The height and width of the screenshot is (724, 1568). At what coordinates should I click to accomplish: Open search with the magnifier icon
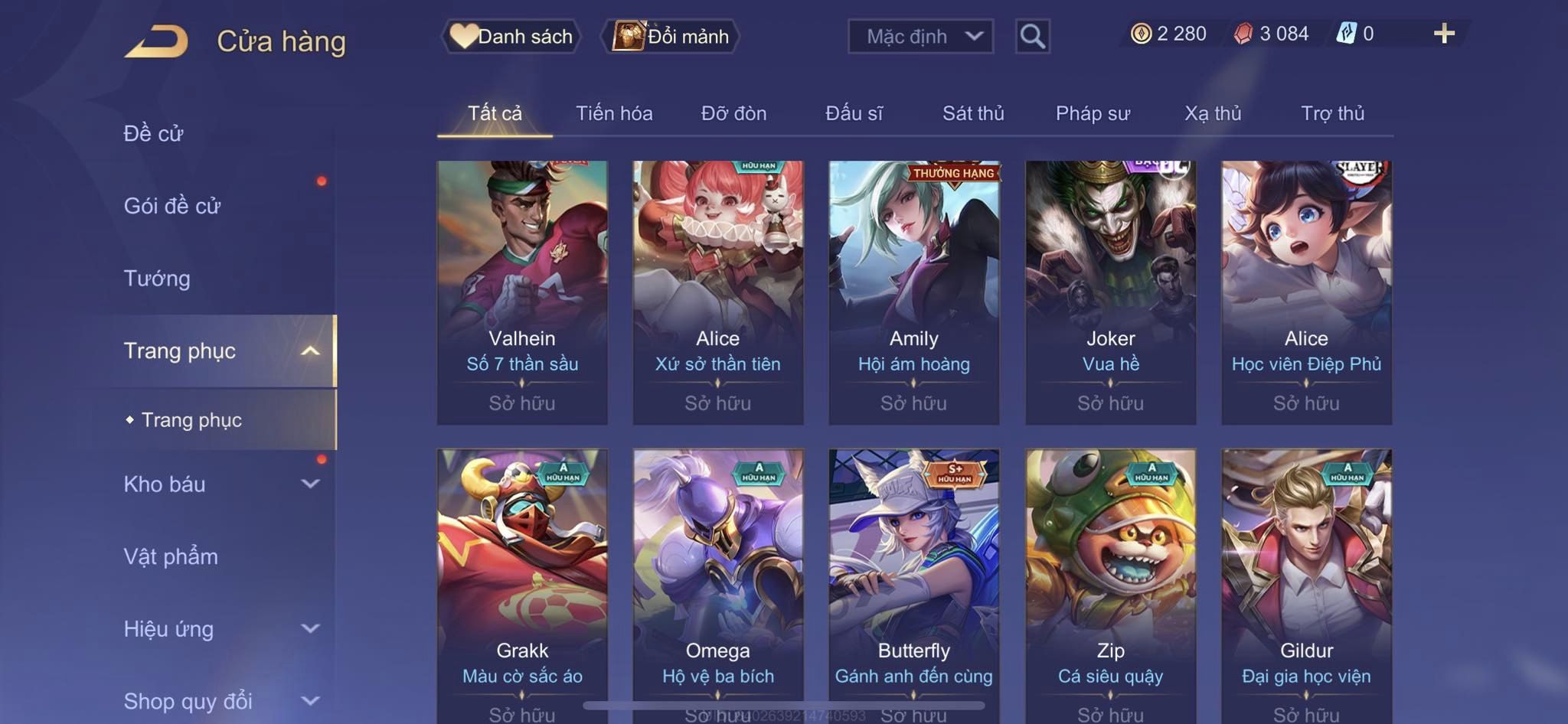[1032, 36]
